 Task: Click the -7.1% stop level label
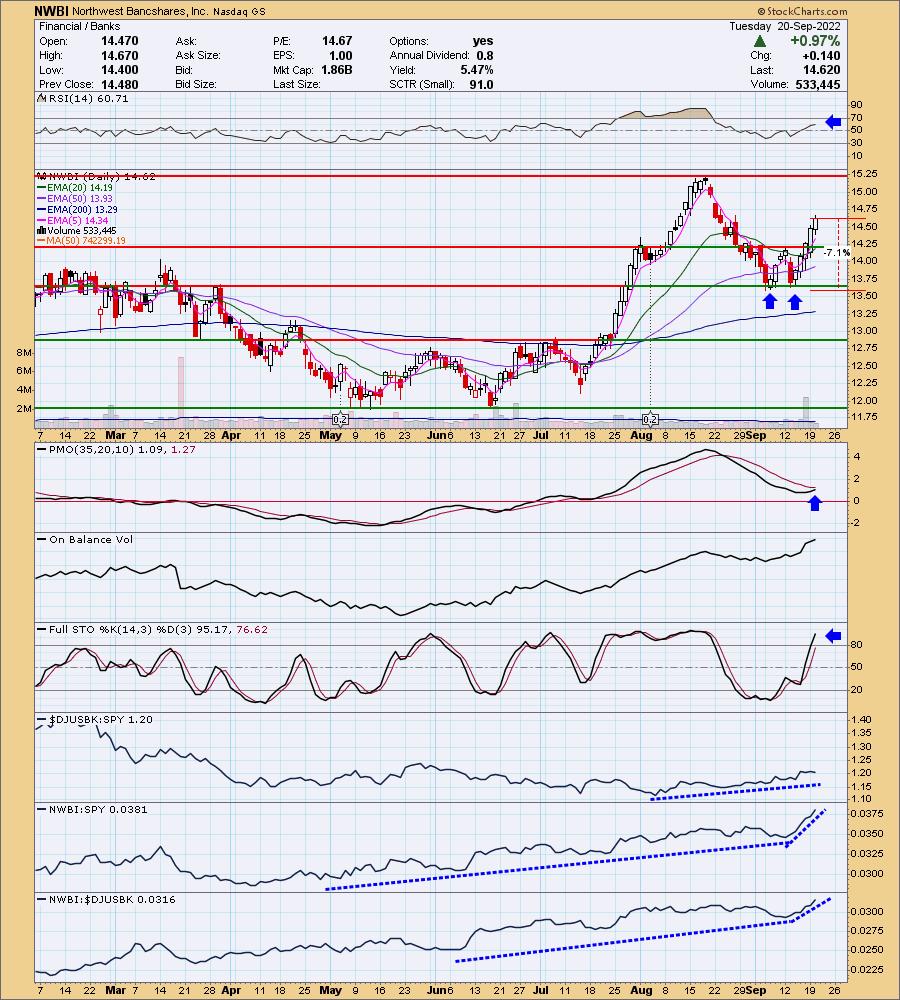click(x=836, y=253)
